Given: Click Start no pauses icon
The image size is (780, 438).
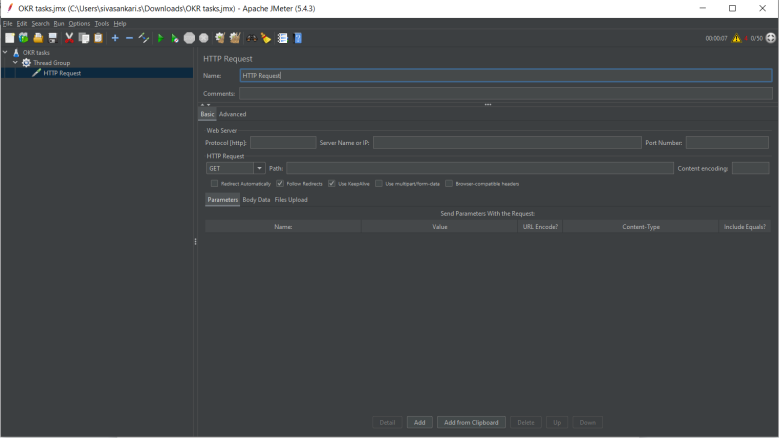Looking at the screenshot, I should (x=175, y=38).
